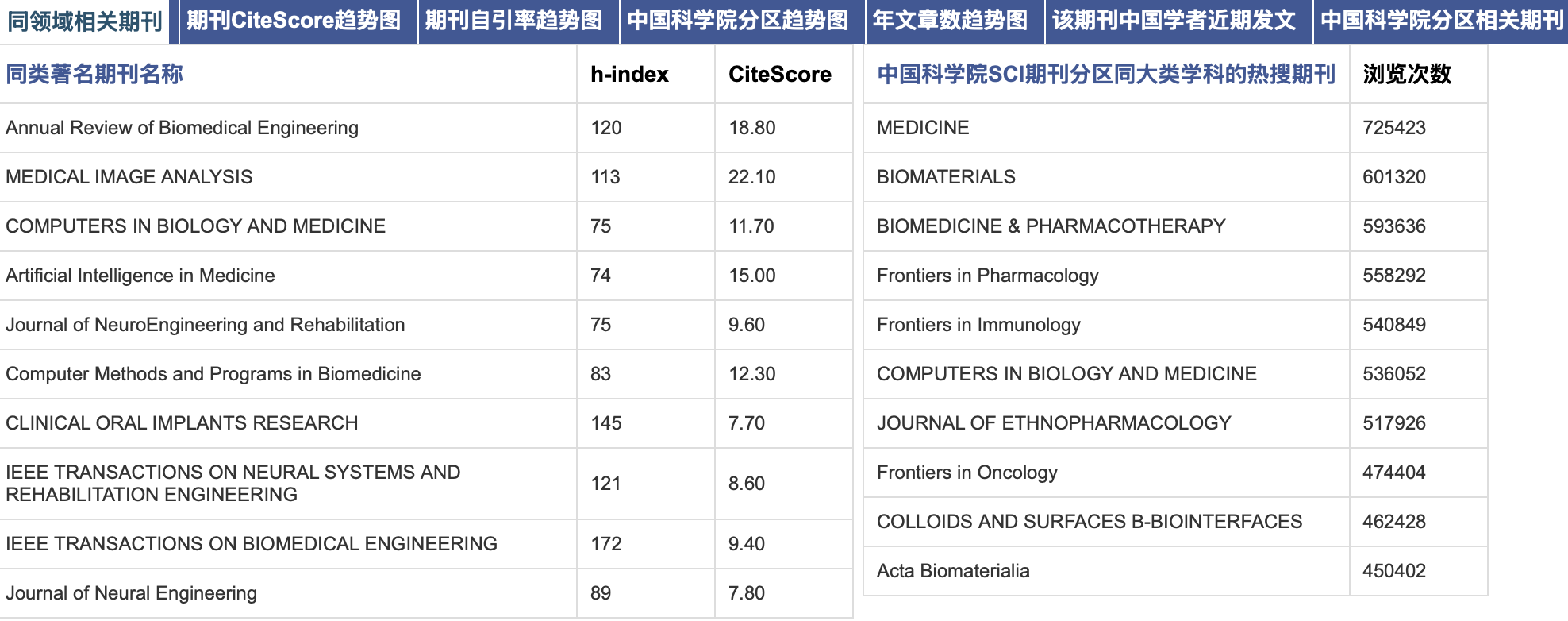Open IEEE TRANSACTIONS ON BIOMEDICAL ENGINEERING
The height and width of the screenshot is (621, 1568).
[252, 544]
